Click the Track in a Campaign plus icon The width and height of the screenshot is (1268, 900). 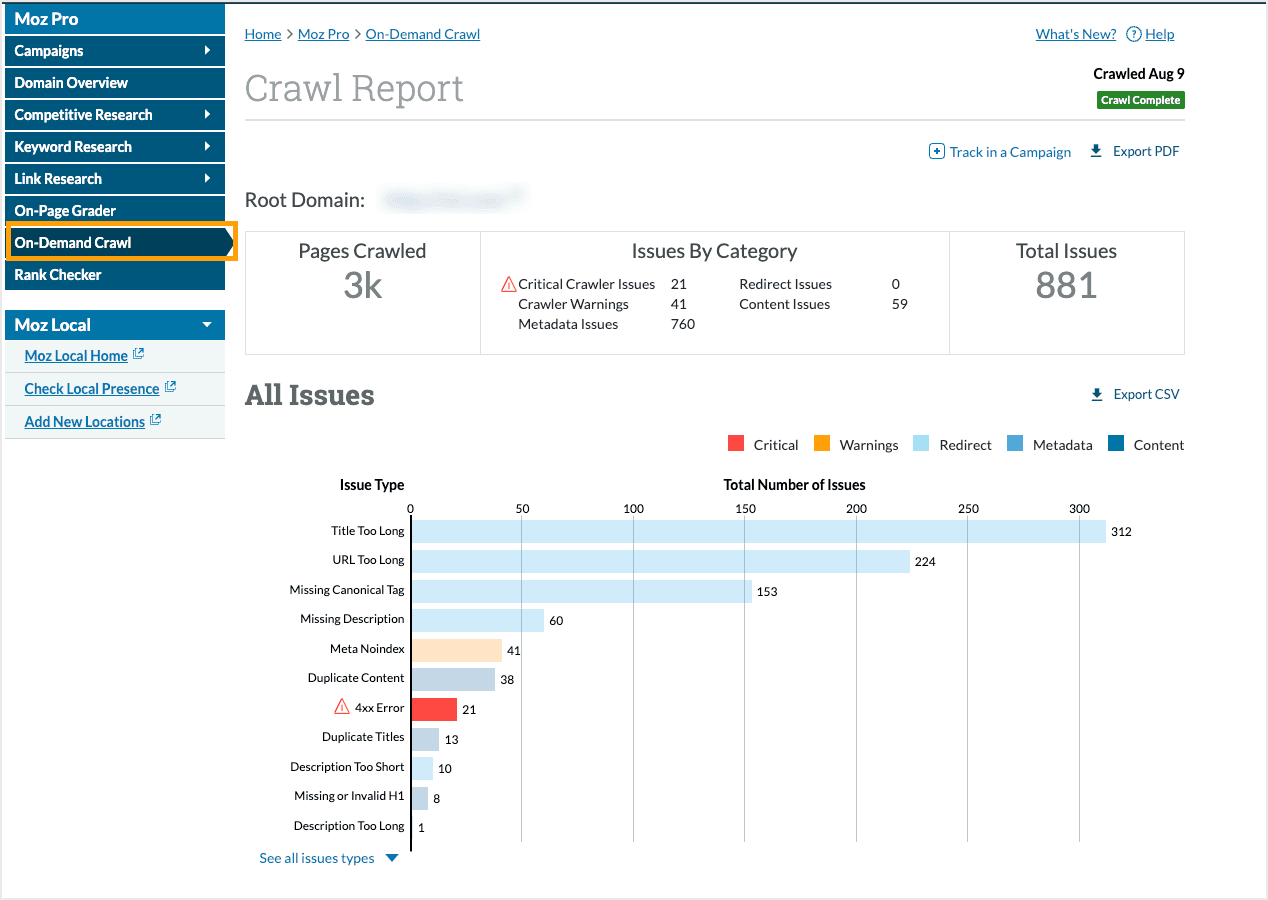[936, 152]
